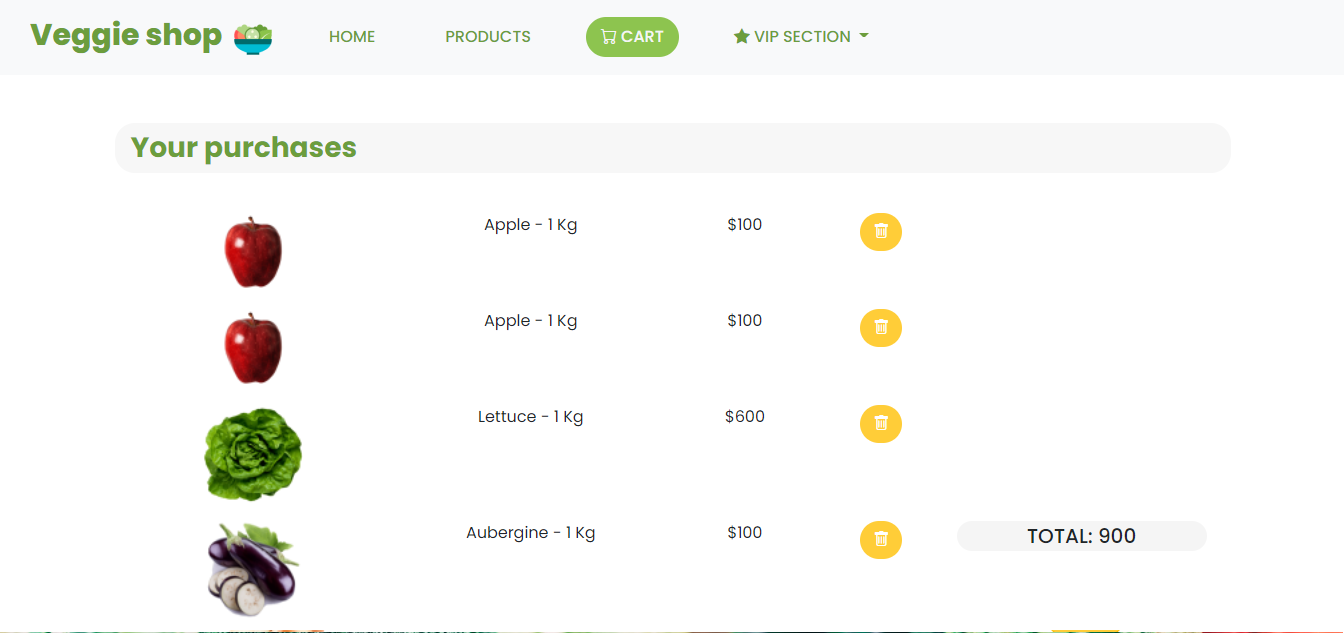Click the second apple product image
The height and width of the screenshot is (633, 1344).
click(x=253, y=348)
